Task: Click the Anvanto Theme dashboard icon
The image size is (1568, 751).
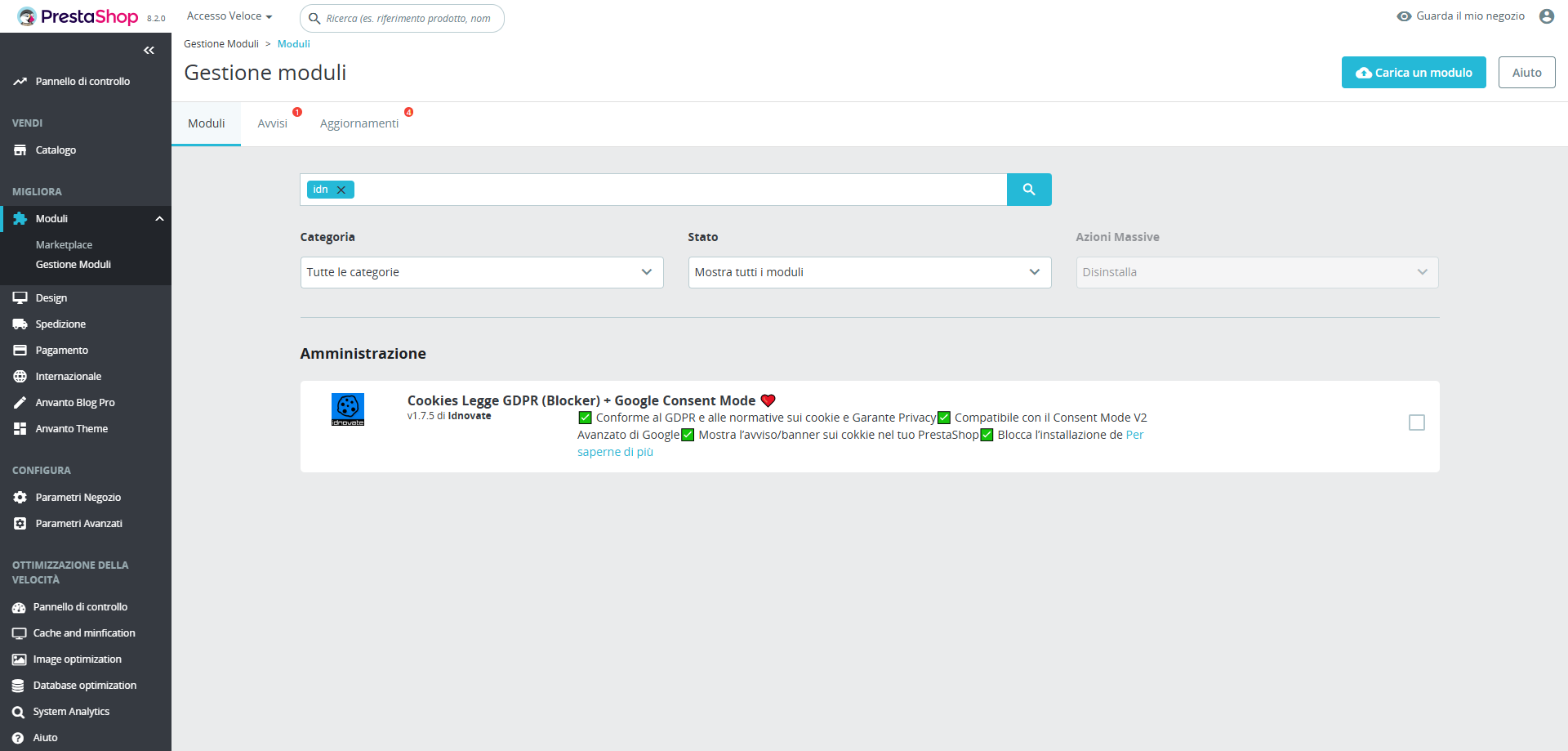Action: coord(20,429)
